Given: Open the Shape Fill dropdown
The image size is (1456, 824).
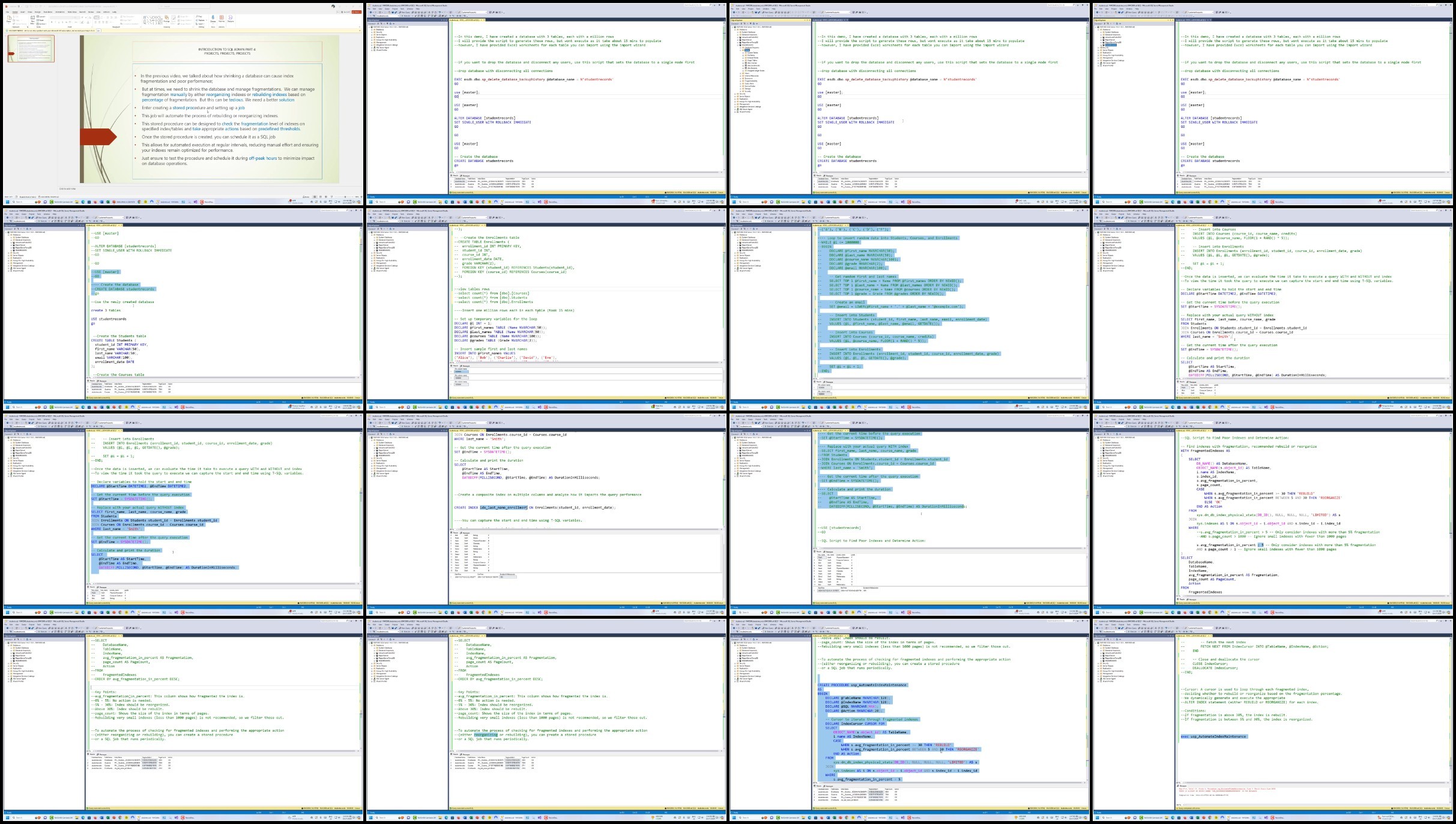Looking at the screenshot, I should click(183, 16).
